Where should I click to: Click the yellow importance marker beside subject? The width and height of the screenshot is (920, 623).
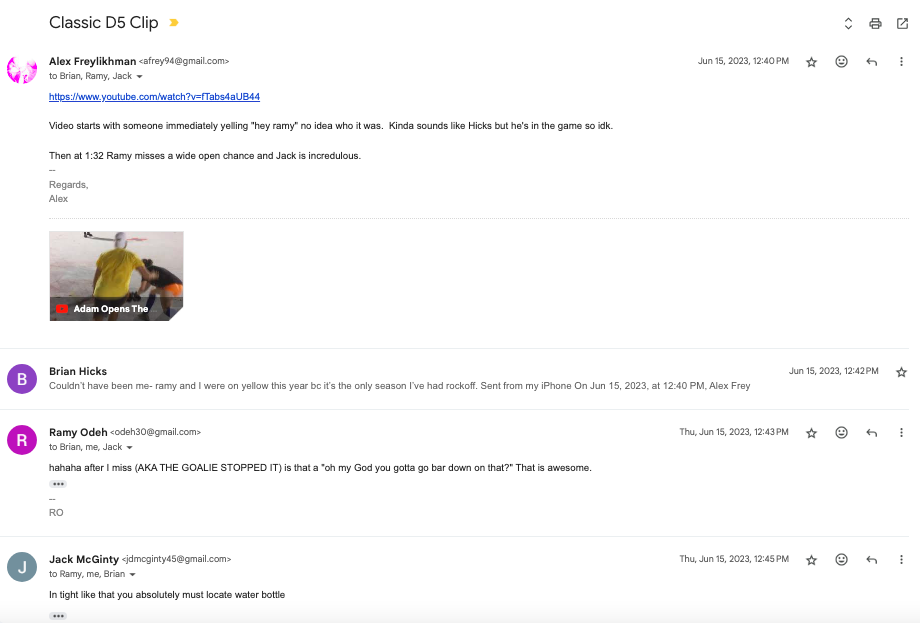pyautogui.click(x=174, y=23)
